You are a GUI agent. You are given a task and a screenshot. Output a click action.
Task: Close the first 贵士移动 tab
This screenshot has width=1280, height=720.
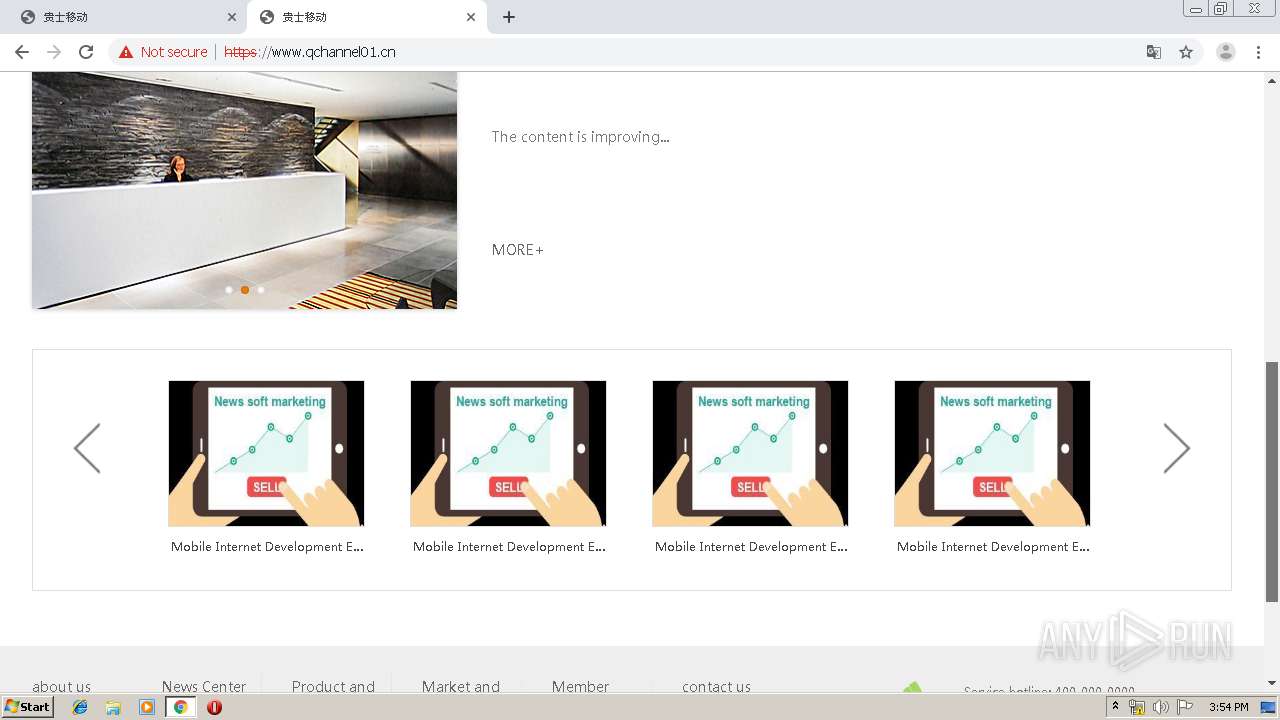232,17
